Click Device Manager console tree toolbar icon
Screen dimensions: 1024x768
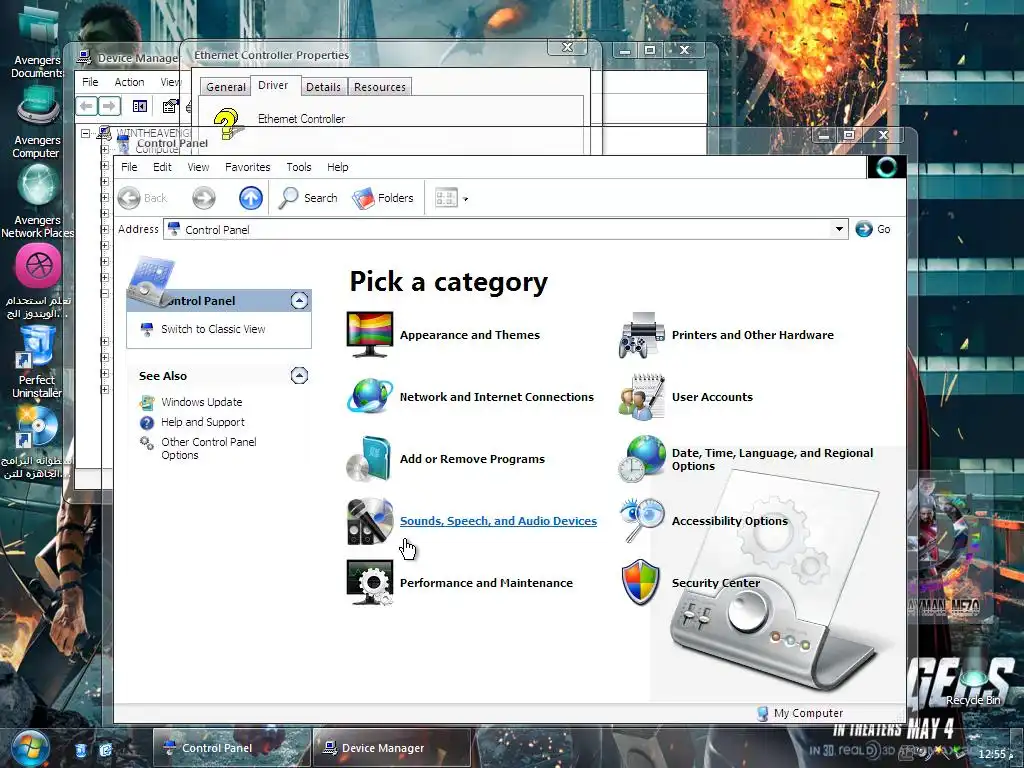[140, 106]
